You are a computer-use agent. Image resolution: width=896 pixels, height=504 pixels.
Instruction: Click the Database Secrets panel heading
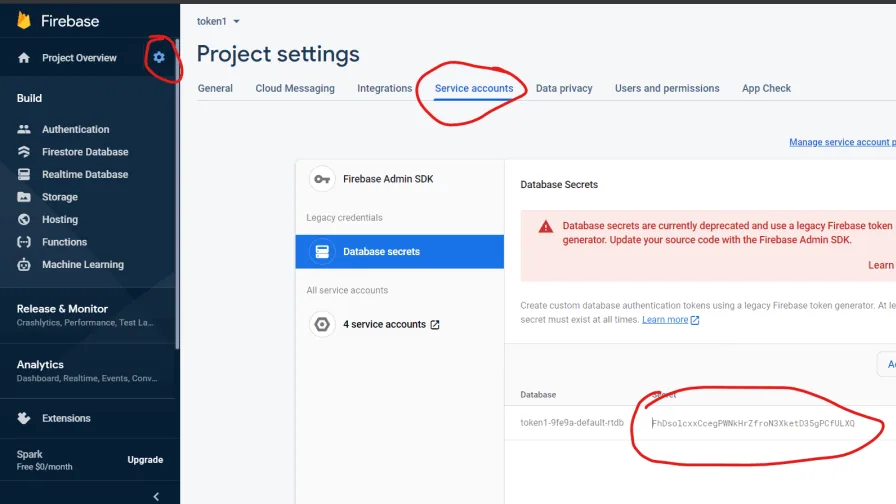point(559,185)
